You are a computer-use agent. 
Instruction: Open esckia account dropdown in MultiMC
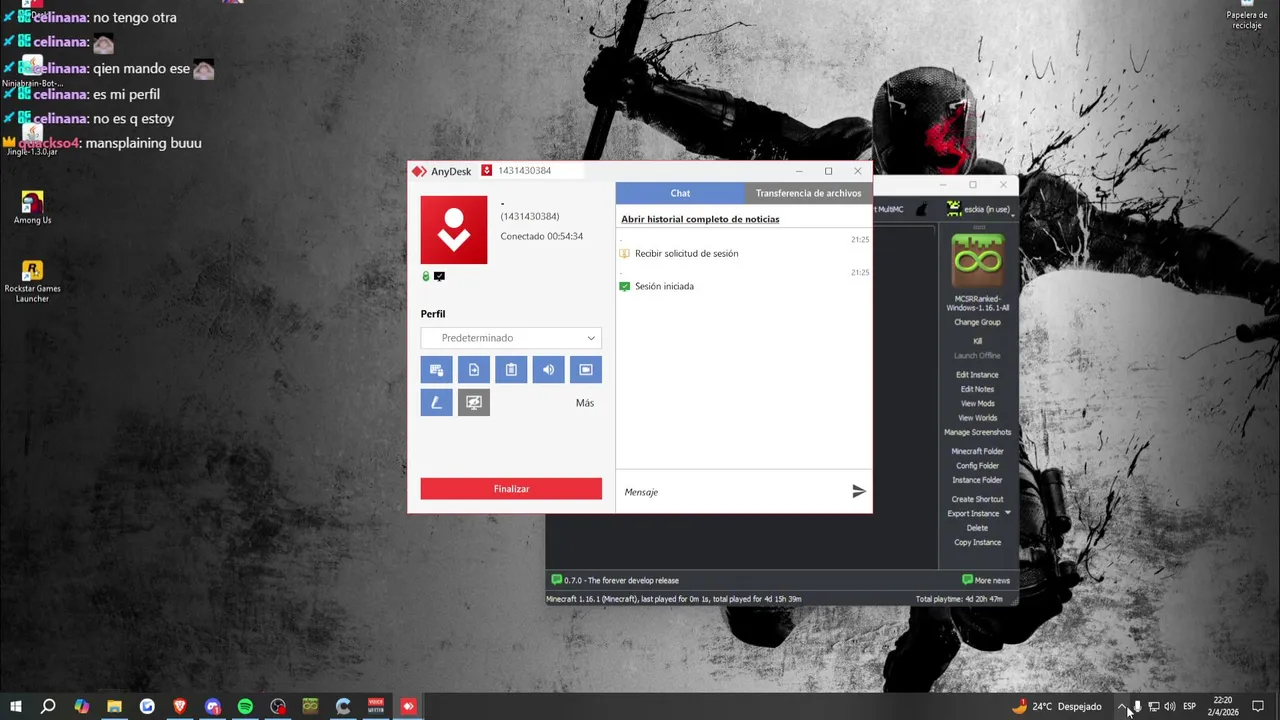978,209
